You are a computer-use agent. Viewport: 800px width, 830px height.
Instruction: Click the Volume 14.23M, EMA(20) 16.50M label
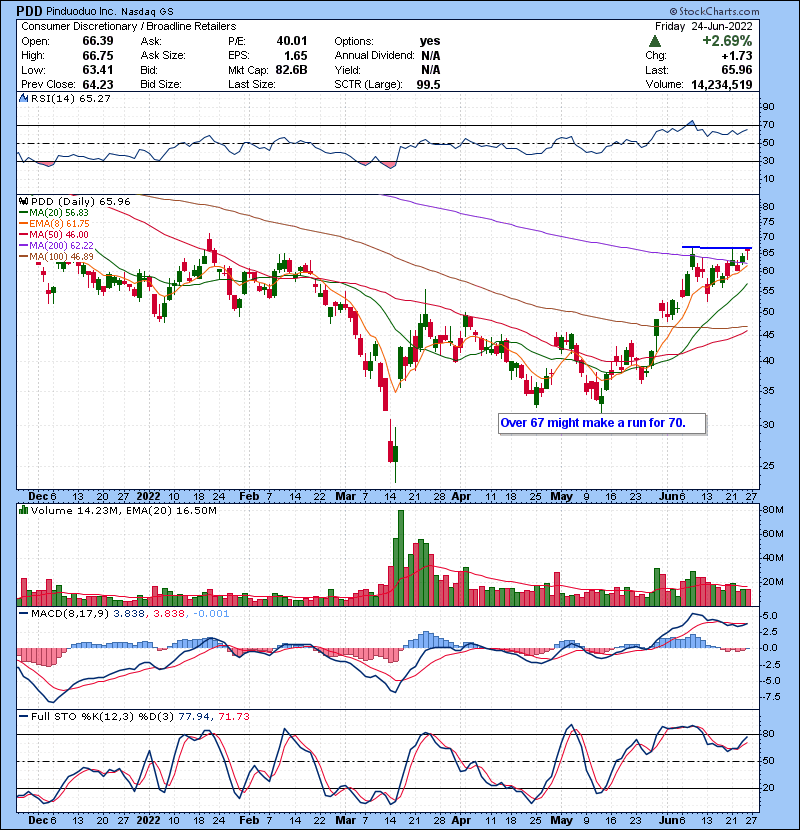(x=123, y=510)
